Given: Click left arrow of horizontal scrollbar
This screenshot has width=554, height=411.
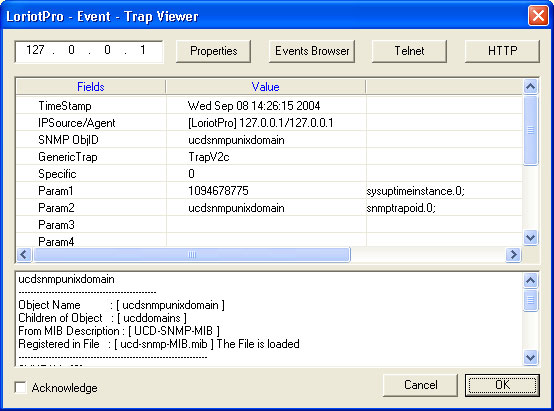Looking at the screenshot, I should pyautogui.click(x=24, y=254).
